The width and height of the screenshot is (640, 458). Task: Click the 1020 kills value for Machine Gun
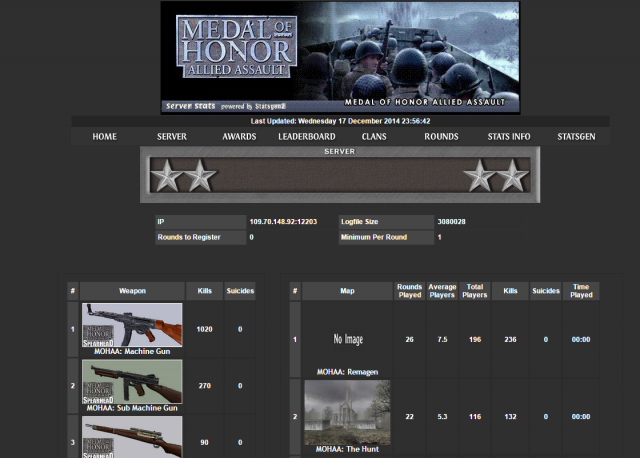click(x=204, y=329)
